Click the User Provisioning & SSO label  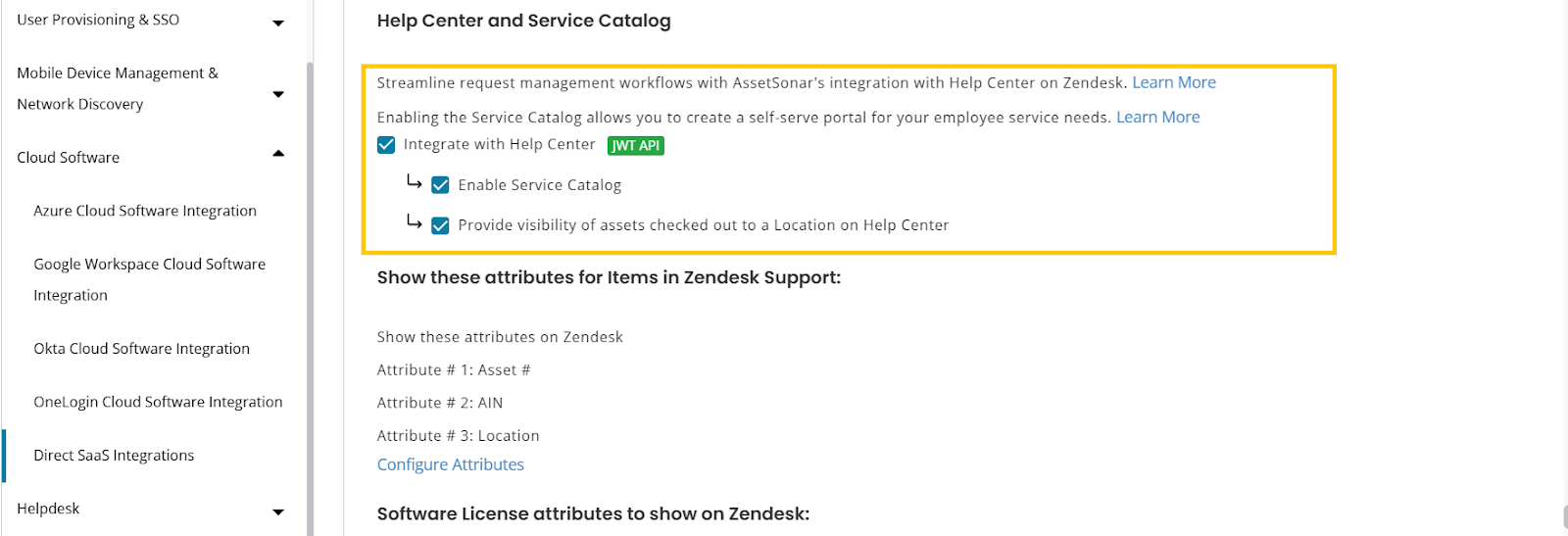click(98, 20)
